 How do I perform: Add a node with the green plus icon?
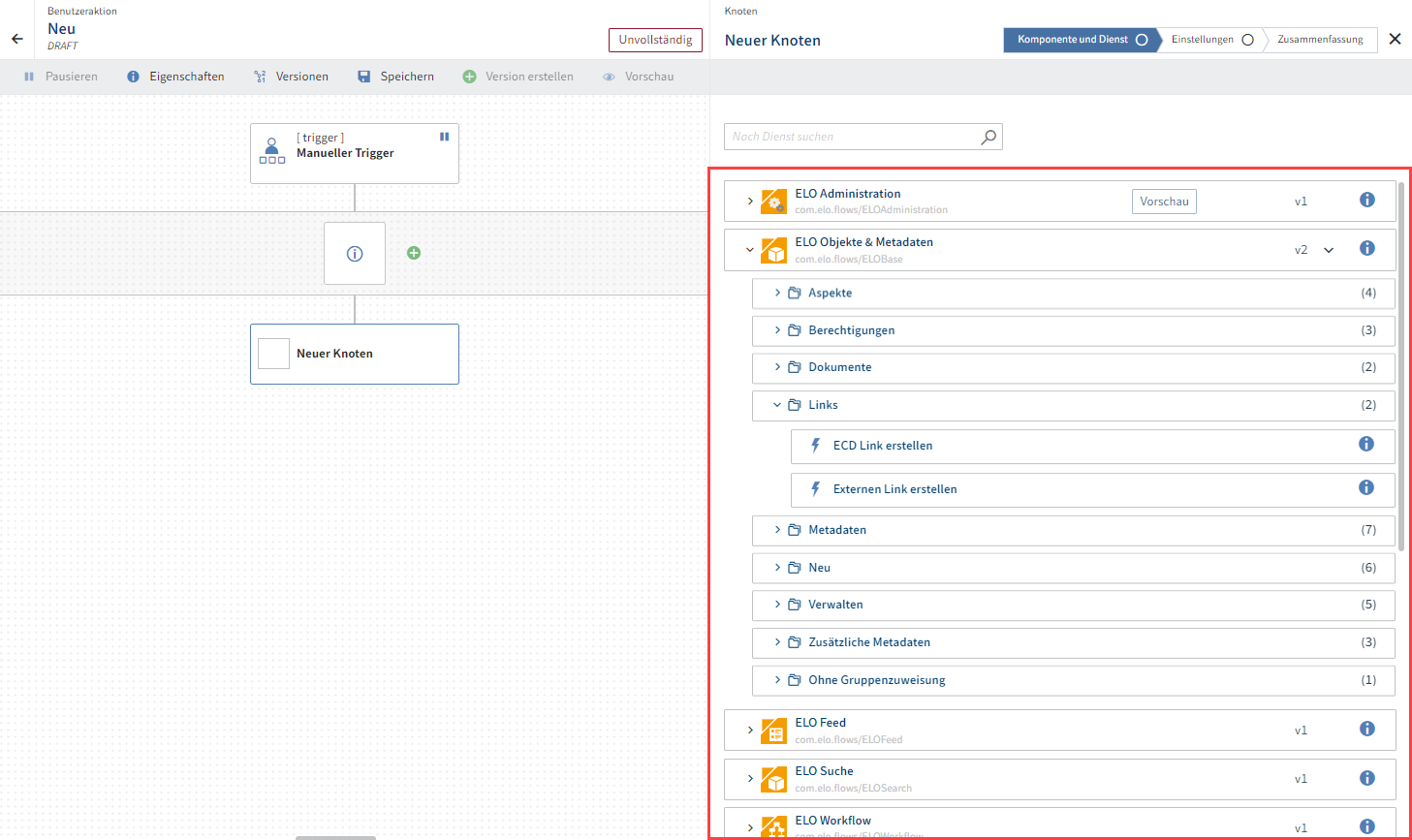(x=414, y=253)
